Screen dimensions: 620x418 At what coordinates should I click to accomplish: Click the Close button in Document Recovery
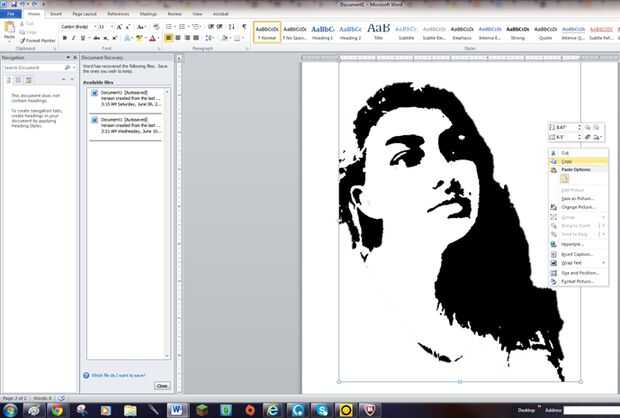point(161,385)
